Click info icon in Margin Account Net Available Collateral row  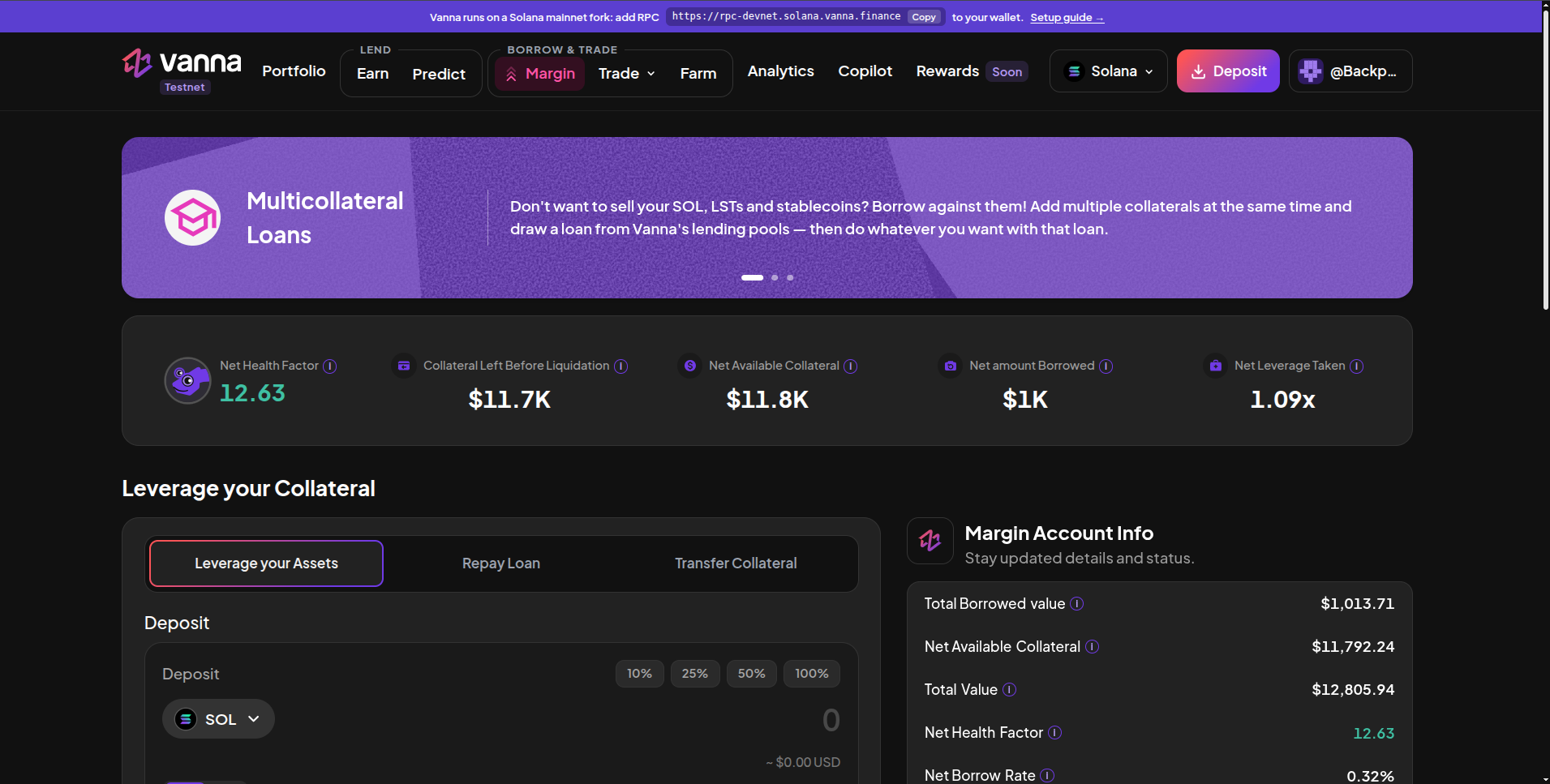click(x=1093, y=647)
